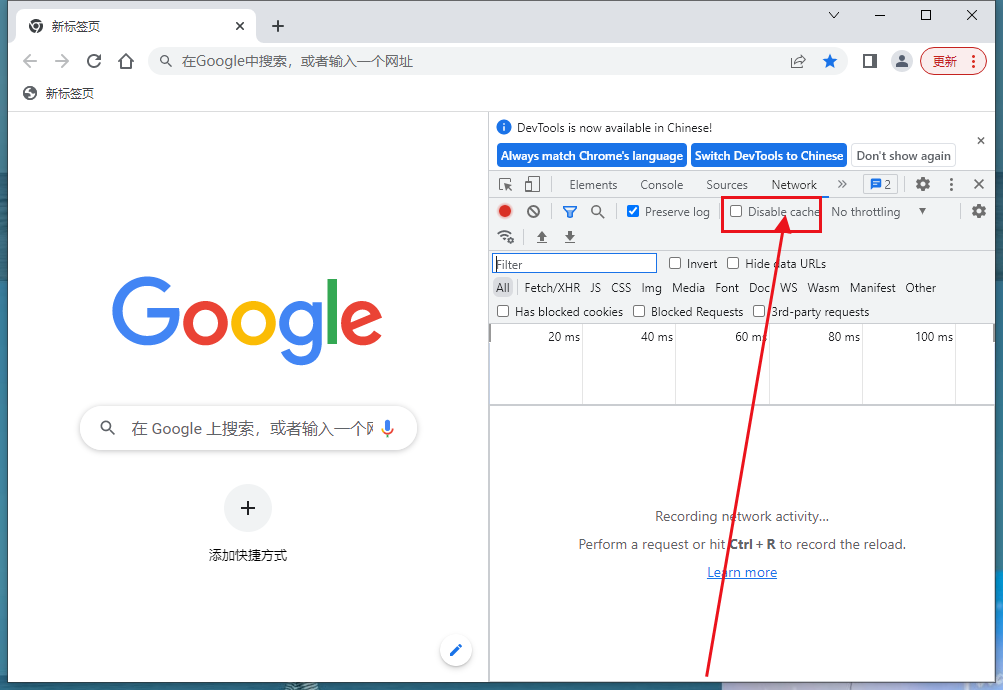
Task: Go to the home page icon
Action: 126,61
